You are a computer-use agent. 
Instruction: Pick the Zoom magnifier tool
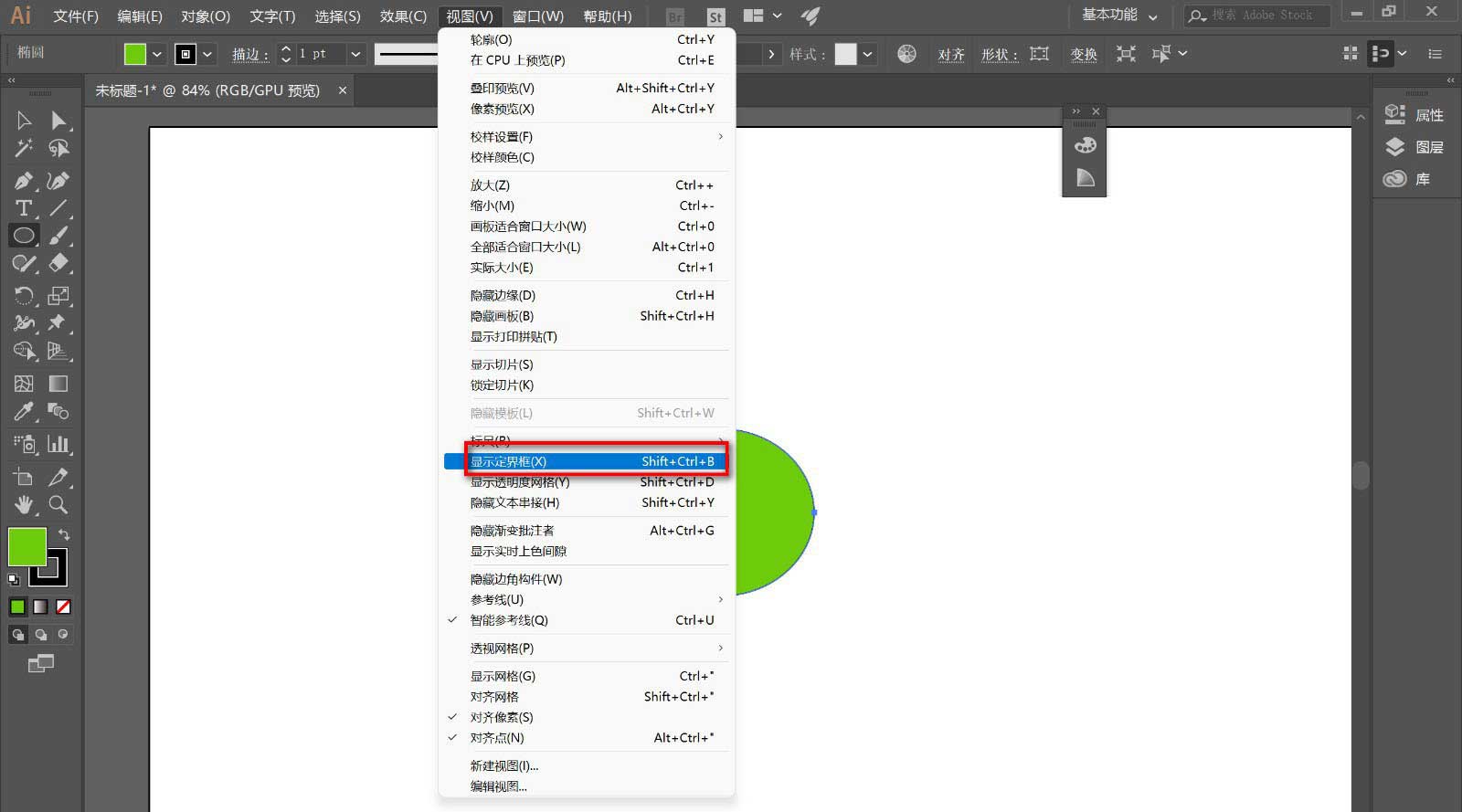coord(58,505)
